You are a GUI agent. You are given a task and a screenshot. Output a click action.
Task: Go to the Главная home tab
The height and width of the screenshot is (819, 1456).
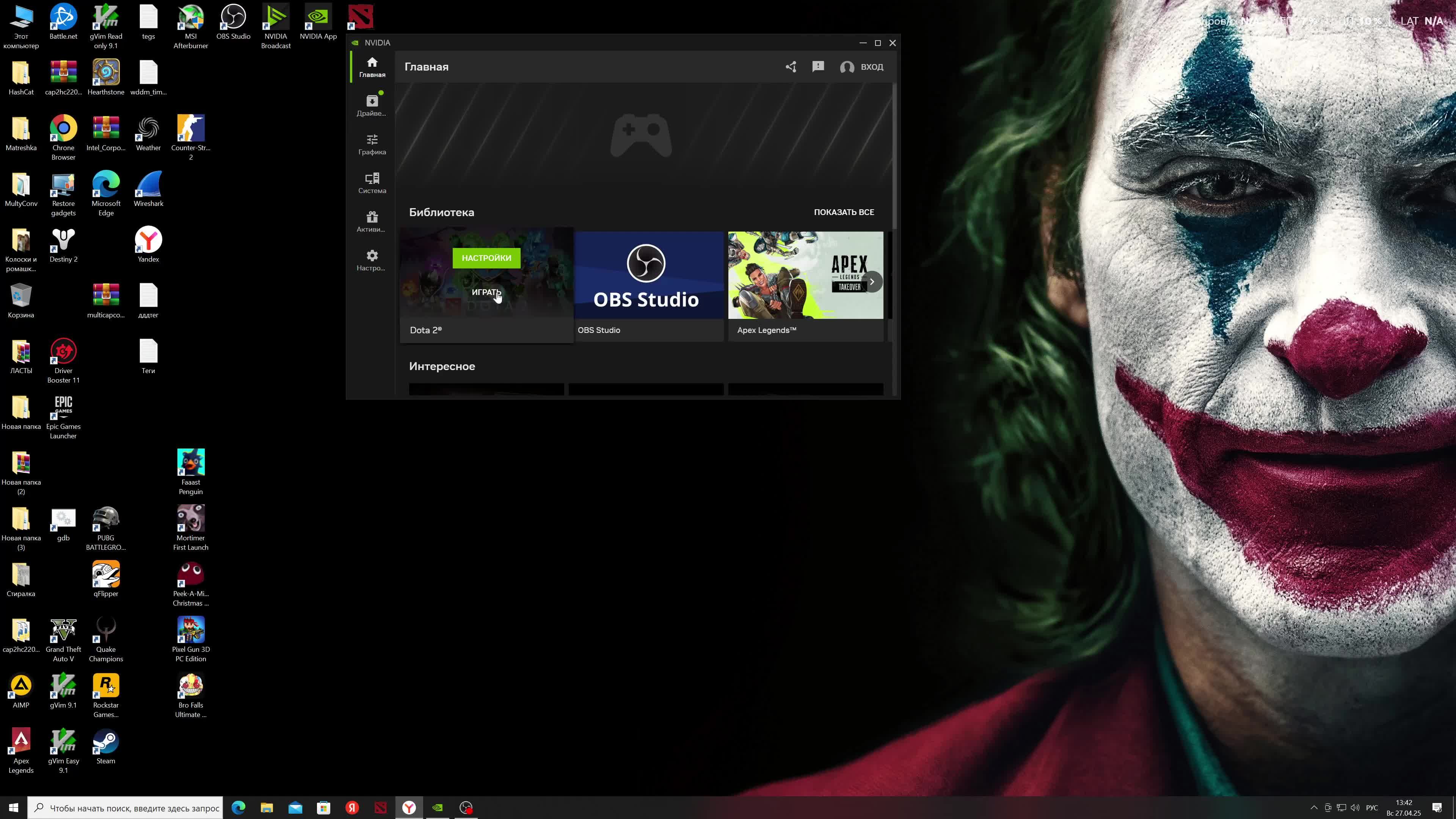coord(371,67)
